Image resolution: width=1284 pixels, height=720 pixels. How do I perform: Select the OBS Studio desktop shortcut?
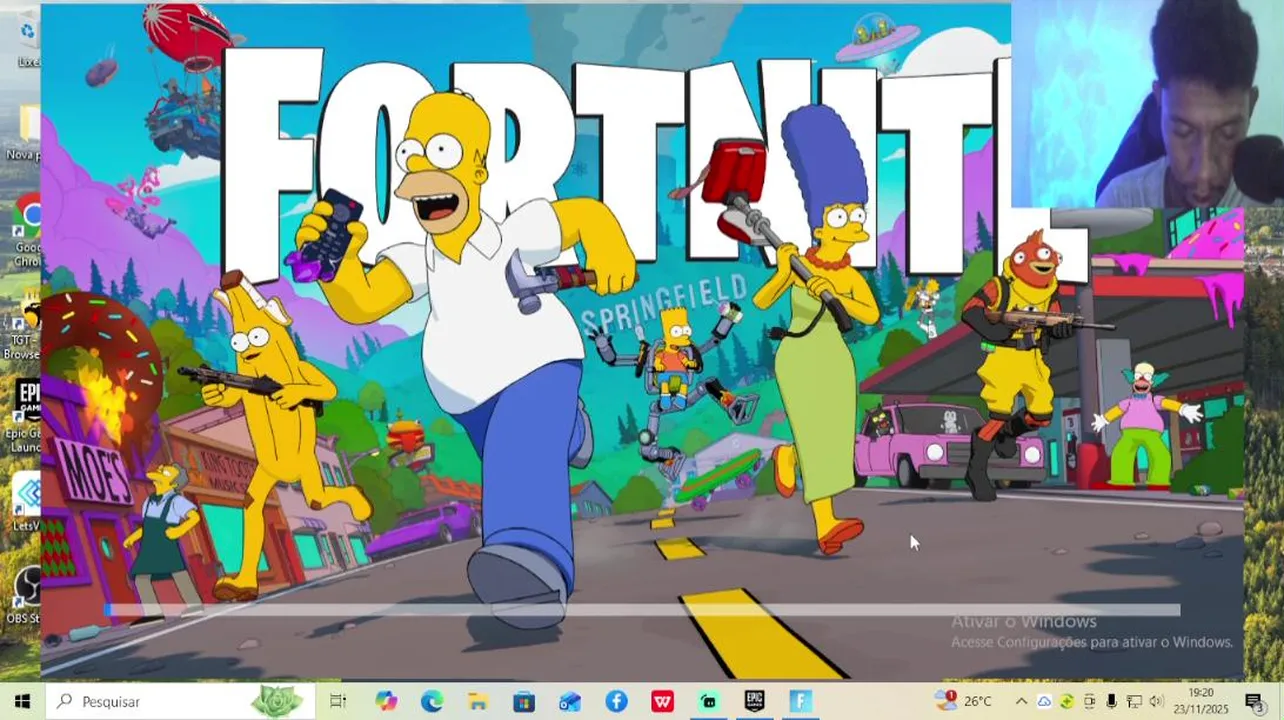click(24, 597)
